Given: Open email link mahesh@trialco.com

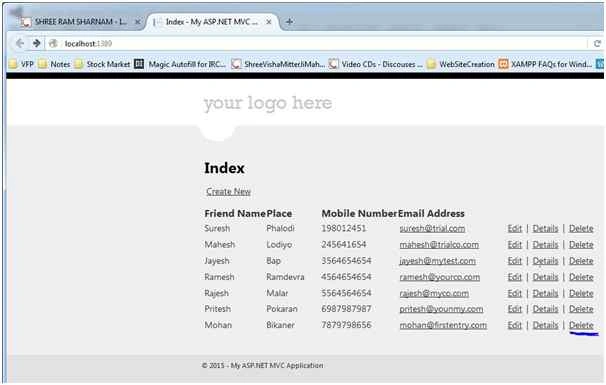Looking at the screenshot, I should [x=439, y=245].
